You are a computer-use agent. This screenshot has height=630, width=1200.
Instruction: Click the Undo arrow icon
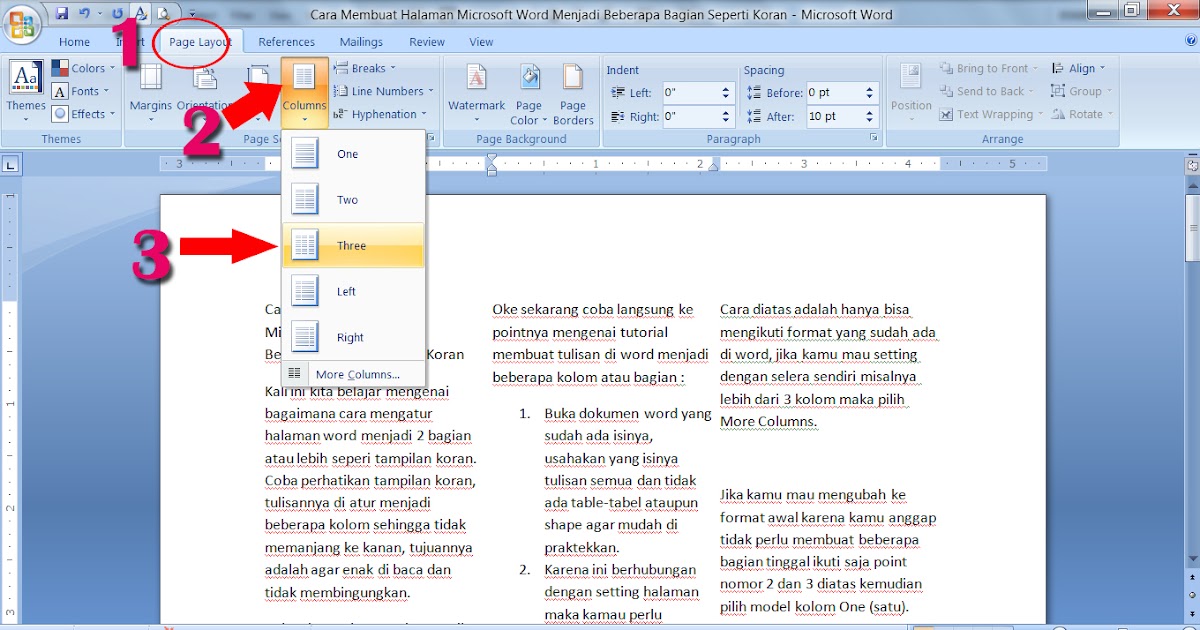point(85,14)
